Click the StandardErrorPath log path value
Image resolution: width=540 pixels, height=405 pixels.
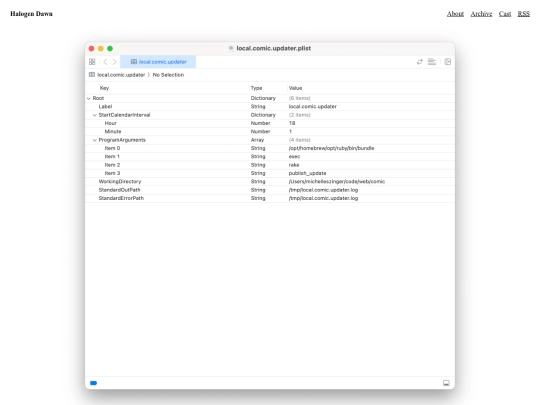[x=323, y=198]
